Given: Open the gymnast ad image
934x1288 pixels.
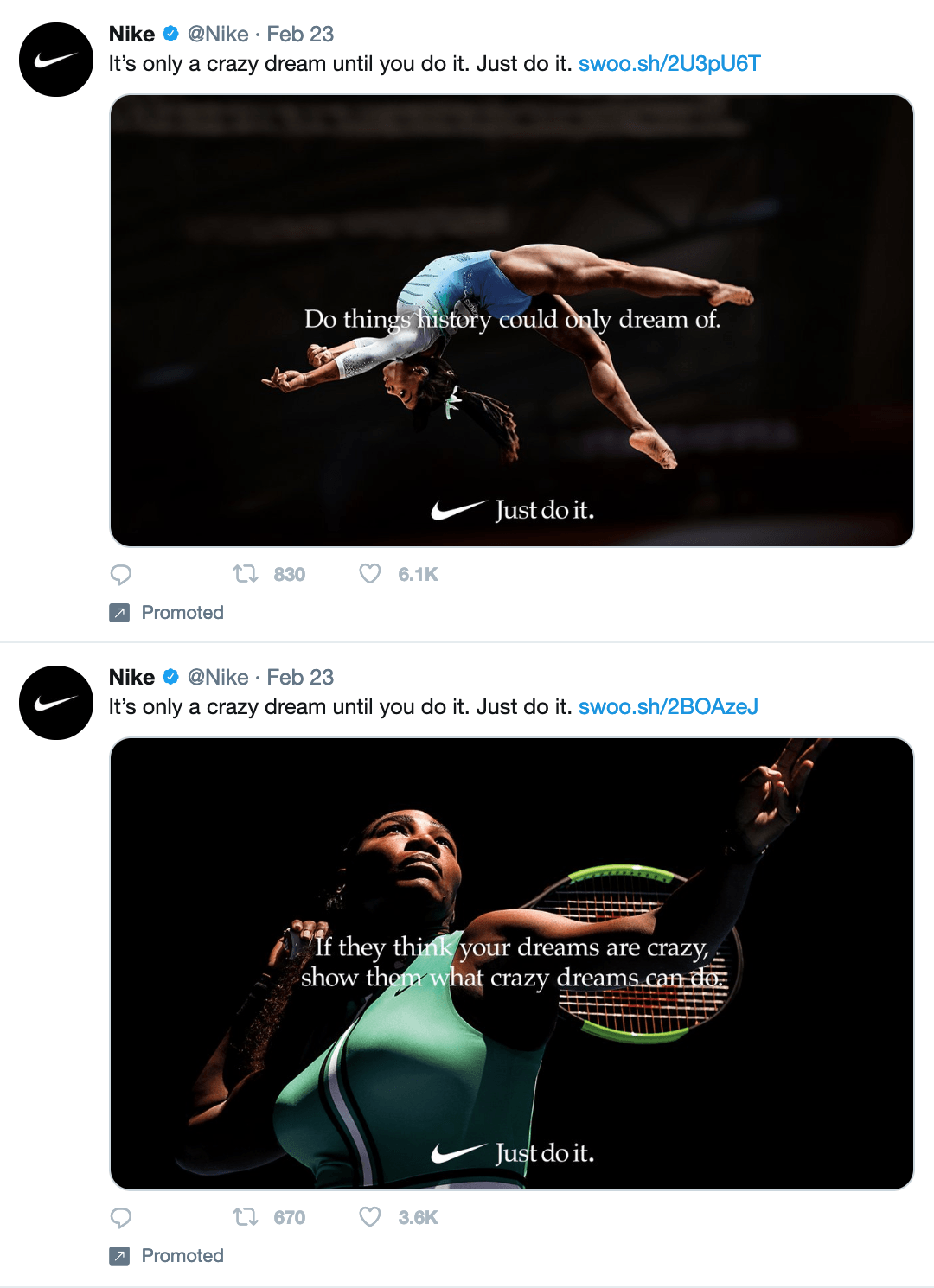Looking at the screenshot, I should click(x=512, y=321).
